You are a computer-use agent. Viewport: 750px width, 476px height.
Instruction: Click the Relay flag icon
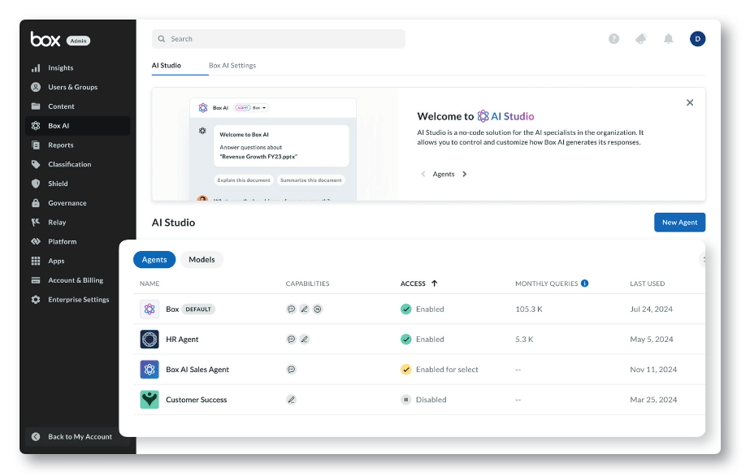(x=36, y=222)
